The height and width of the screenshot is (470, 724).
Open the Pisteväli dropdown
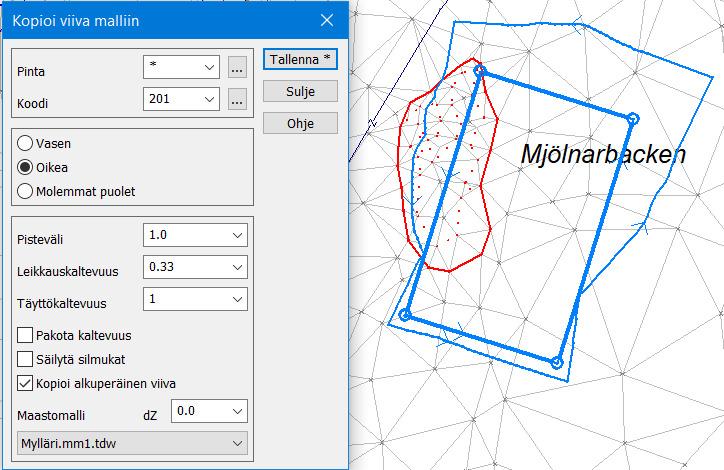236,235
